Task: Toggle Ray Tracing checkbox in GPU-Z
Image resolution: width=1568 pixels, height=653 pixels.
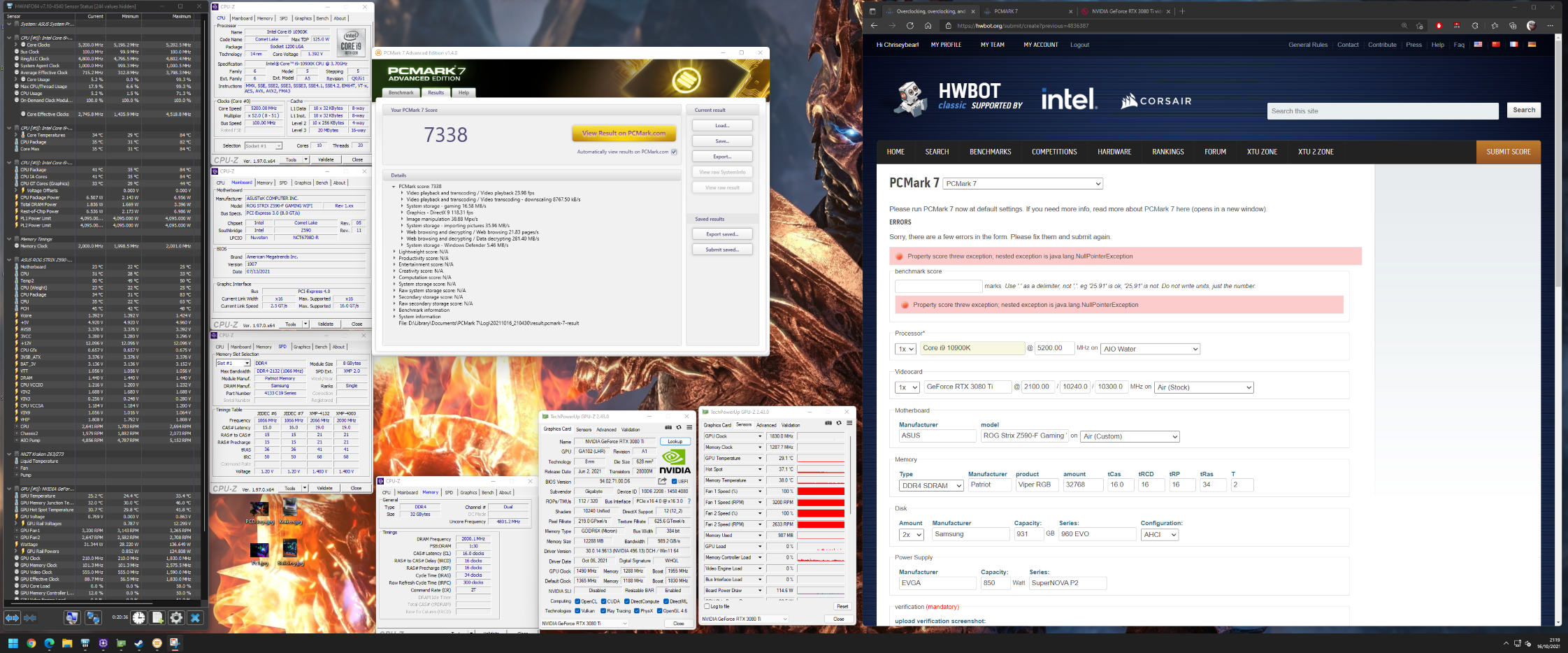Action: (603, 611)
